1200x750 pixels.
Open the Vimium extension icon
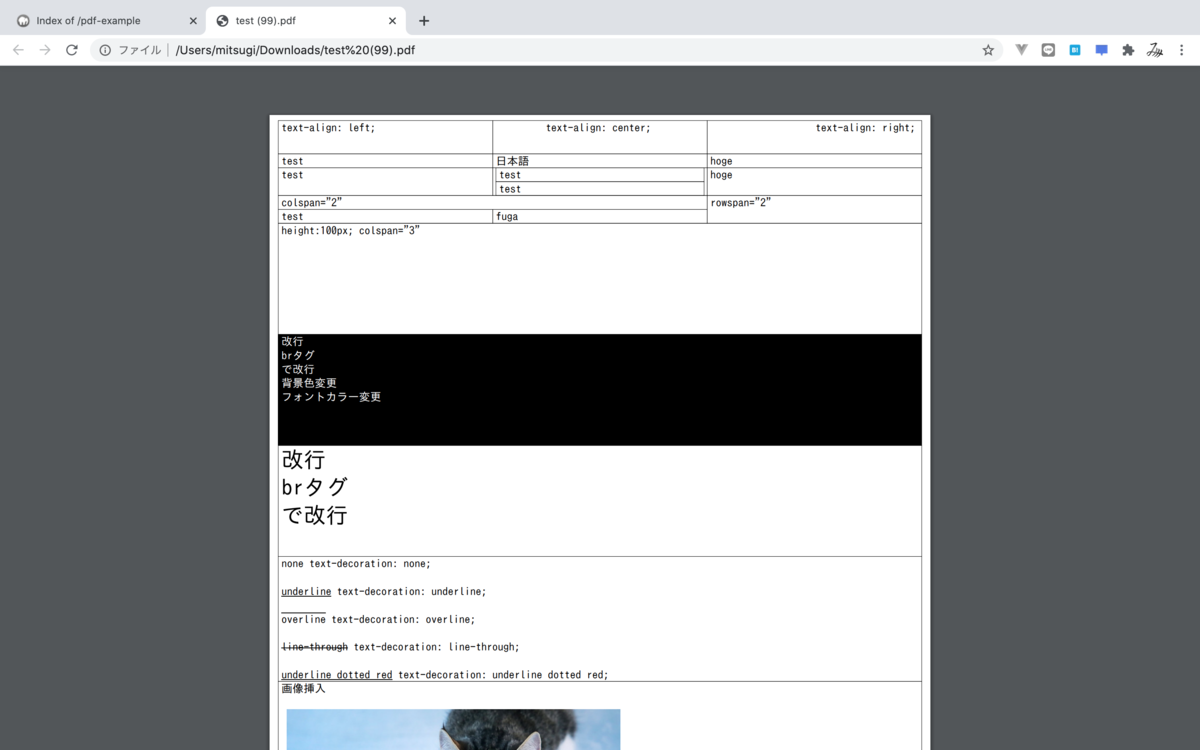tap(1021, 49)
